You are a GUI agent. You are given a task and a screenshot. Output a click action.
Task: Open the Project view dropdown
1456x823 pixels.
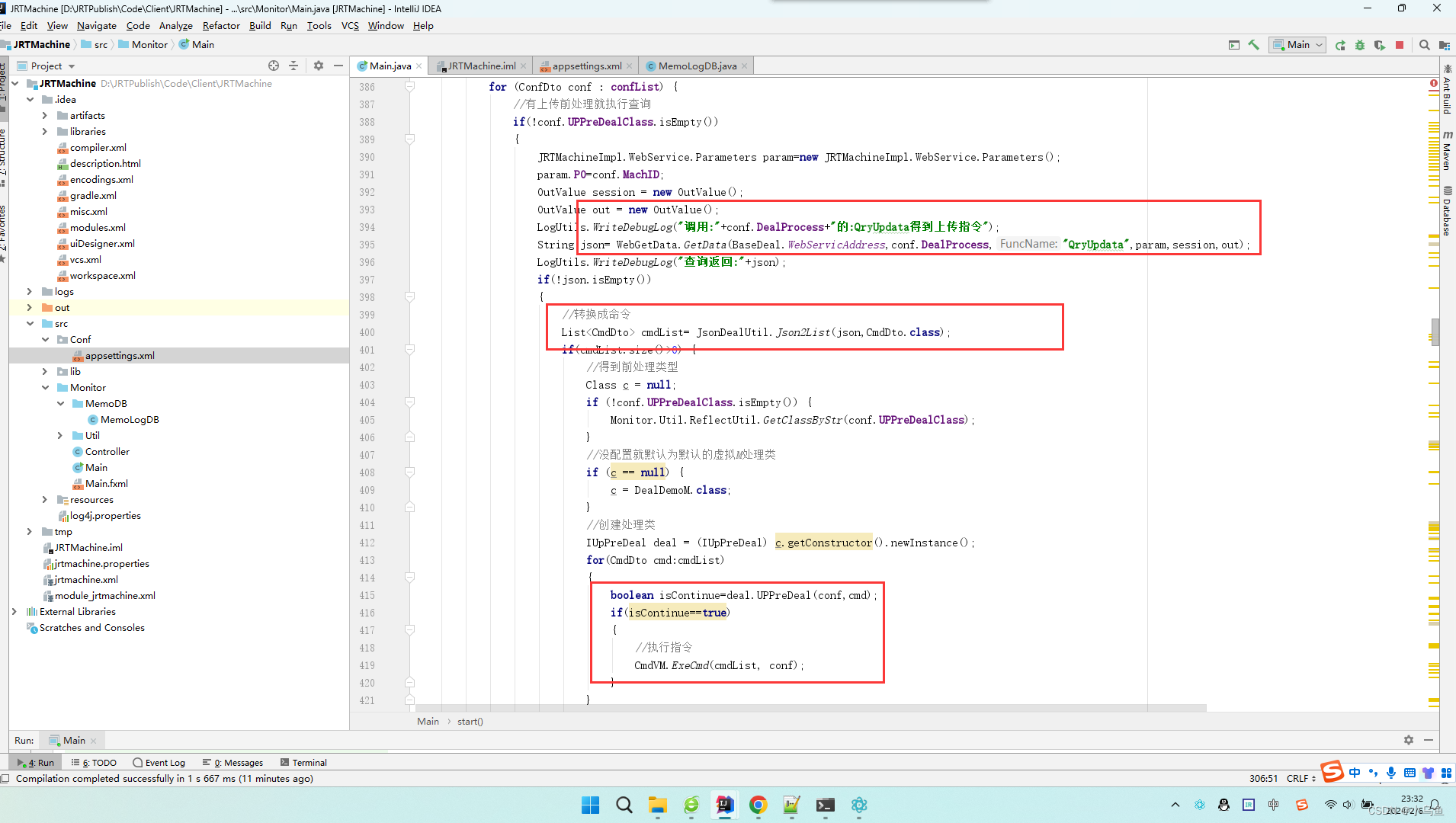pos(47,66)
